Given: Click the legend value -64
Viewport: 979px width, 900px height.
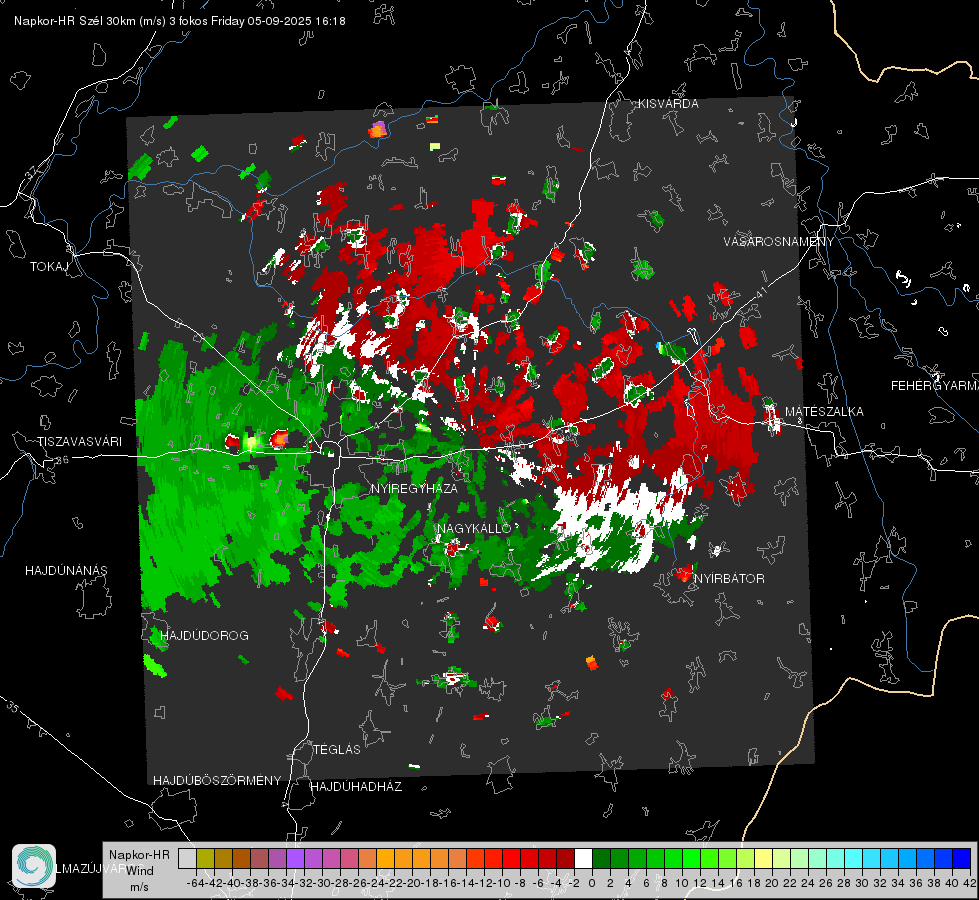Looking at the screenshot, I should pyautogui.click(x=195, y=883).
